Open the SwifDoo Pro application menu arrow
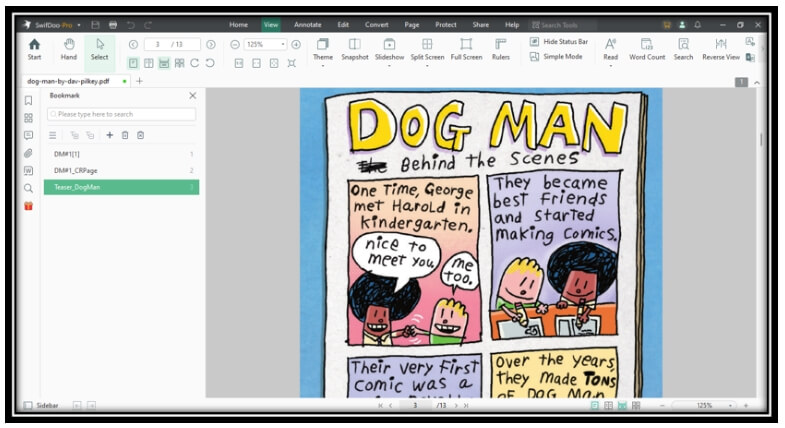785x428 pixels. 79,25
